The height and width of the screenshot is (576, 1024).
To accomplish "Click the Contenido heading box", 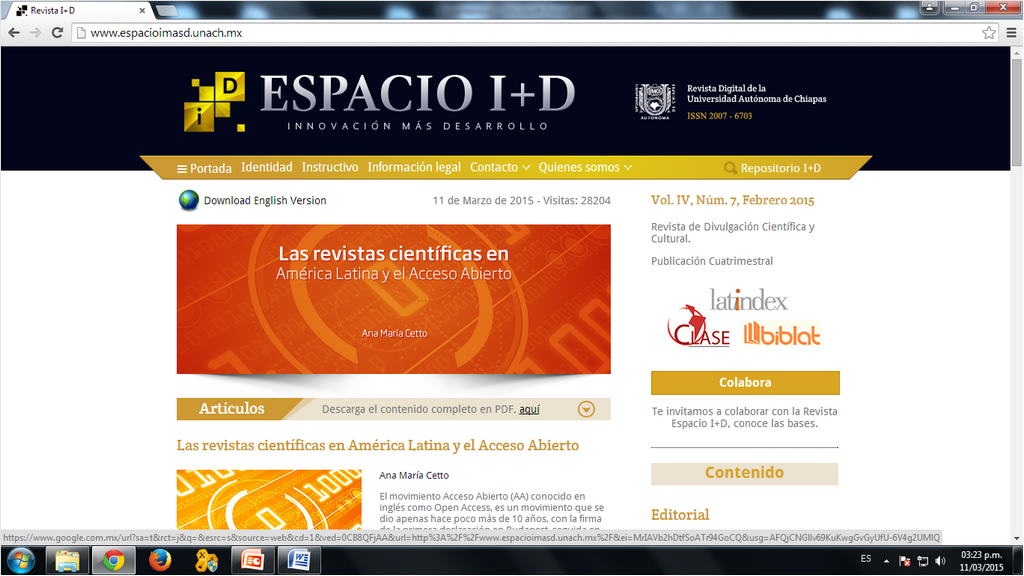I will (x=744, y=473).
